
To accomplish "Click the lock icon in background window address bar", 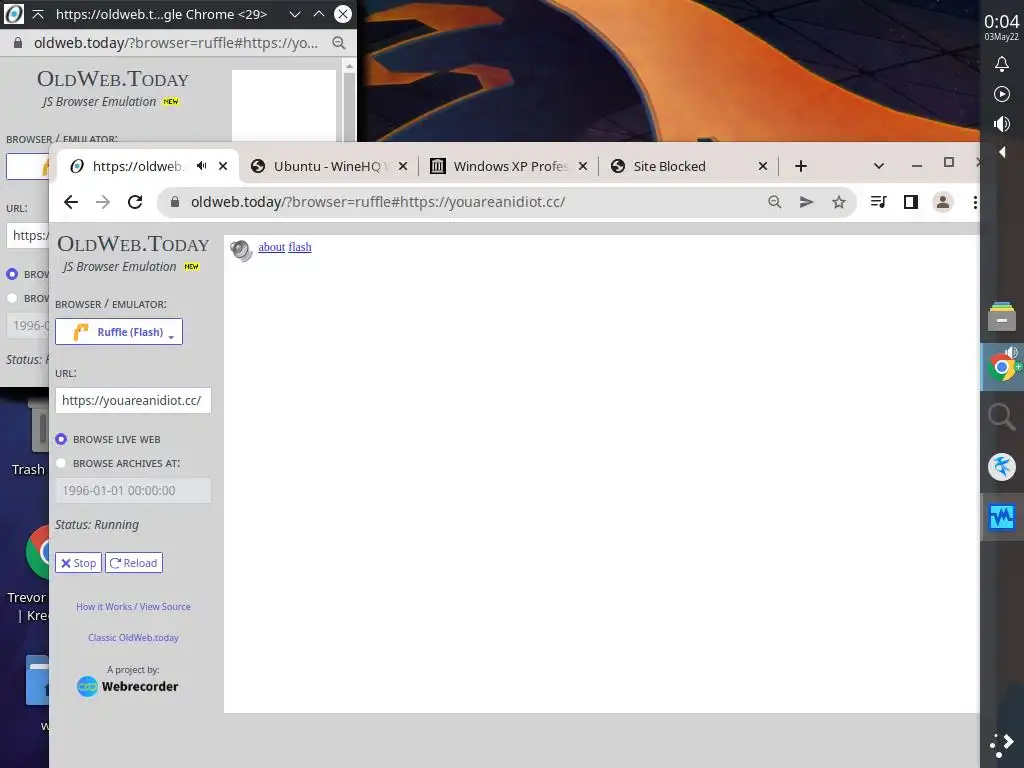I will [18, 43].
